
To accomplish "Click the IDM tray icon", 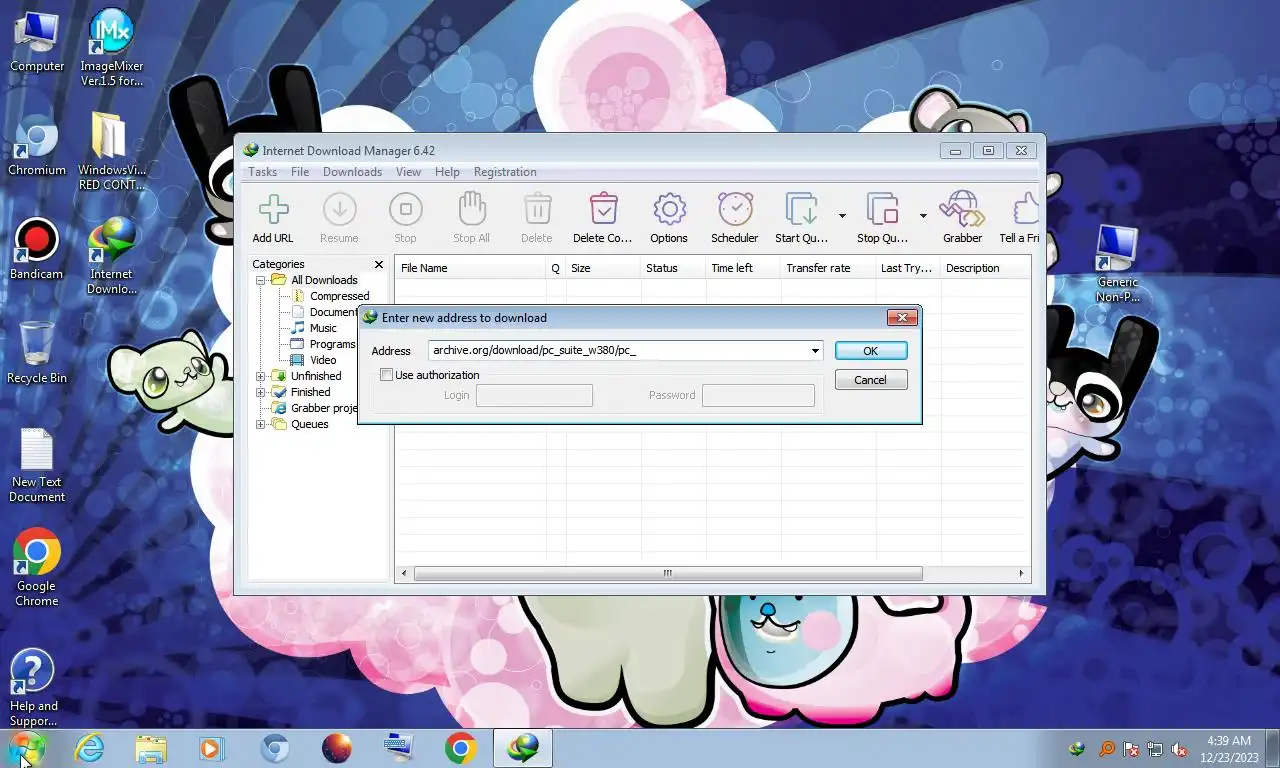I will (x=1077, y=748).
